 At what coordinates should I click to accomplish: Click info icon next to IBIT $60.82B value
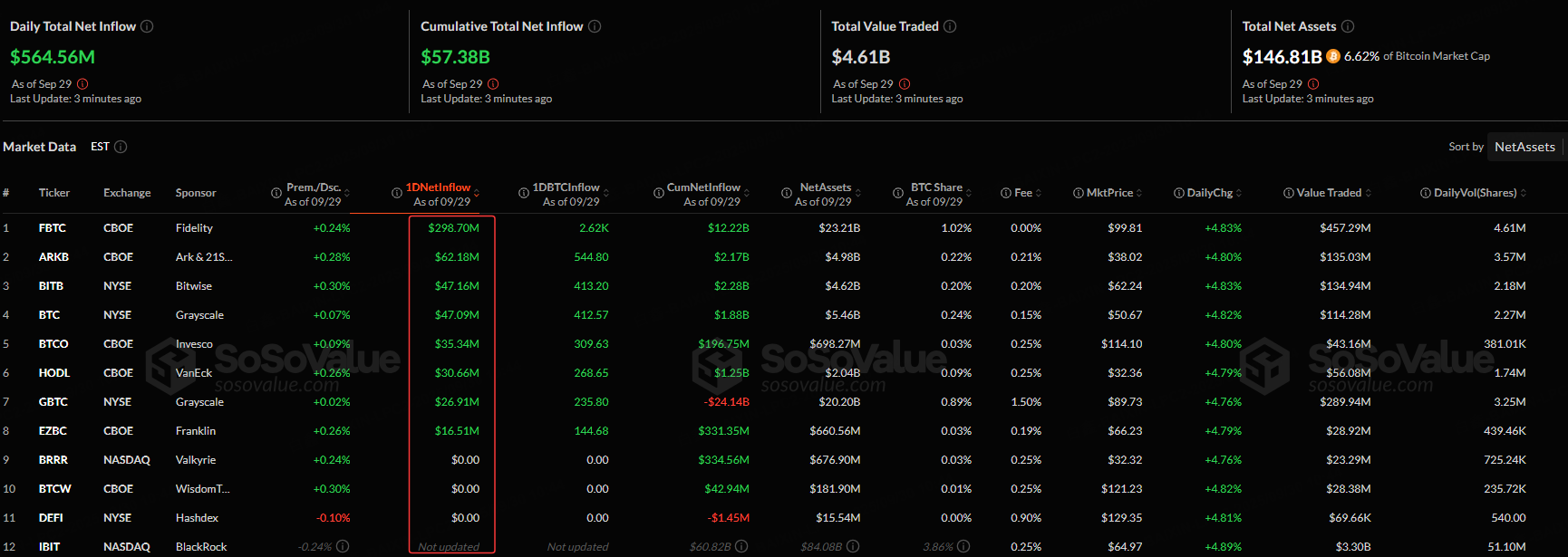741,546
